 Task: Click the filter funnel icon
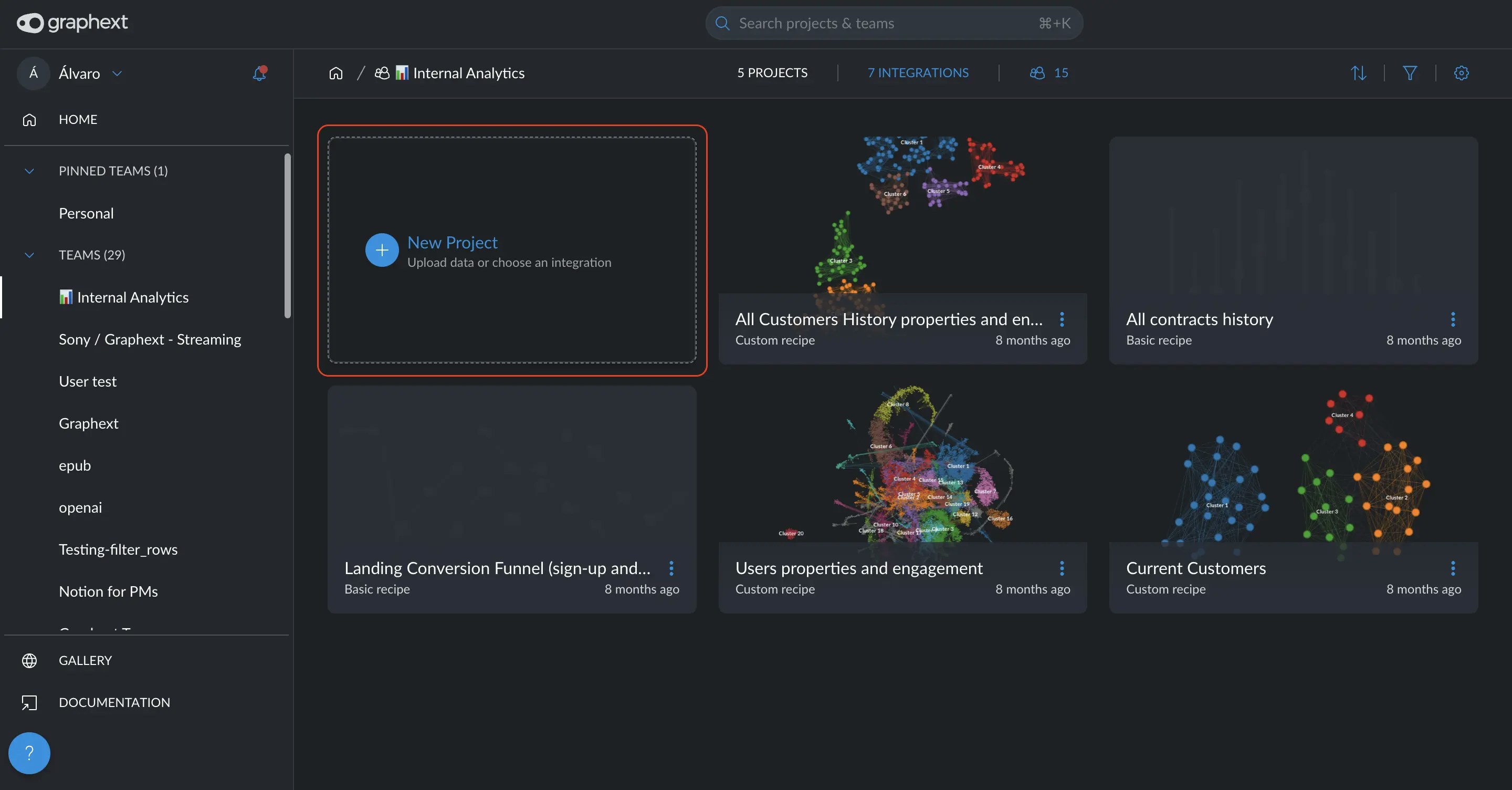[1410, 73]
